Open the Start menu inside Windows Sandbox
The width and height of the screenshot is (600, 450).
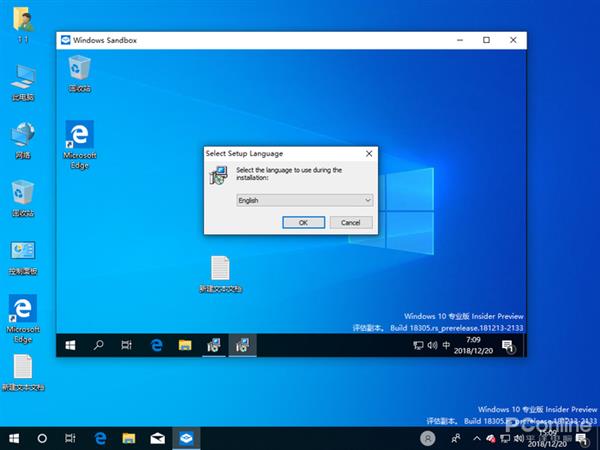[x=70, y=346]
